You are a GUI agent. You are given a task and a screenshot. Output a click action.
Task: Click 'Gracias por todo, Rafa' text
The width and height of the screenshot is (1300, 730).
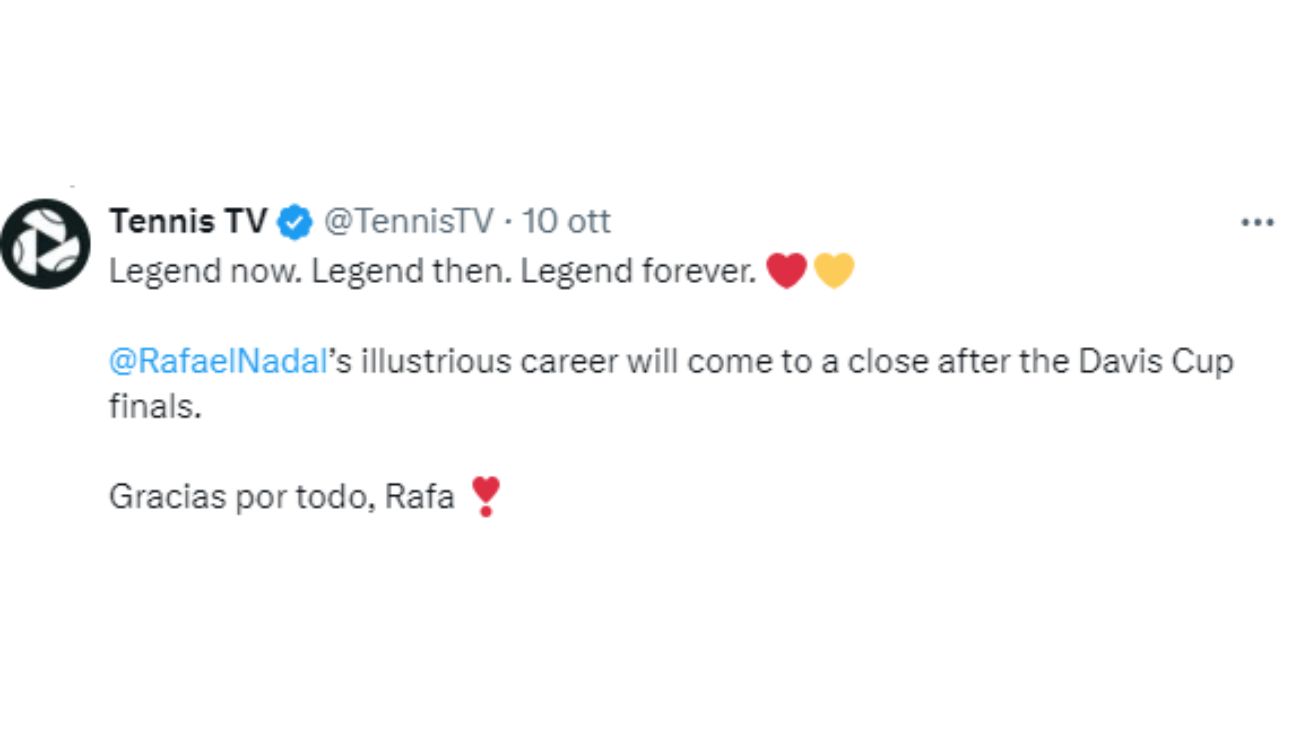coord(282,496)
